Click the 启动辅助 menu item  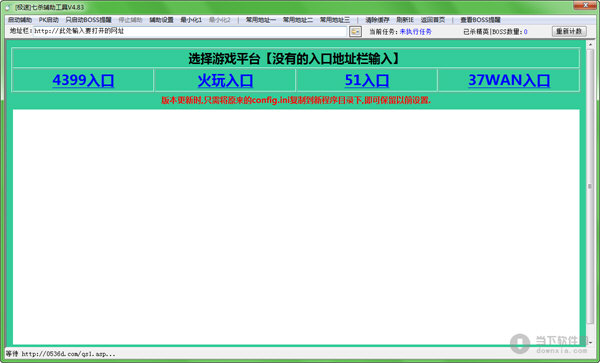click(20, 20)
